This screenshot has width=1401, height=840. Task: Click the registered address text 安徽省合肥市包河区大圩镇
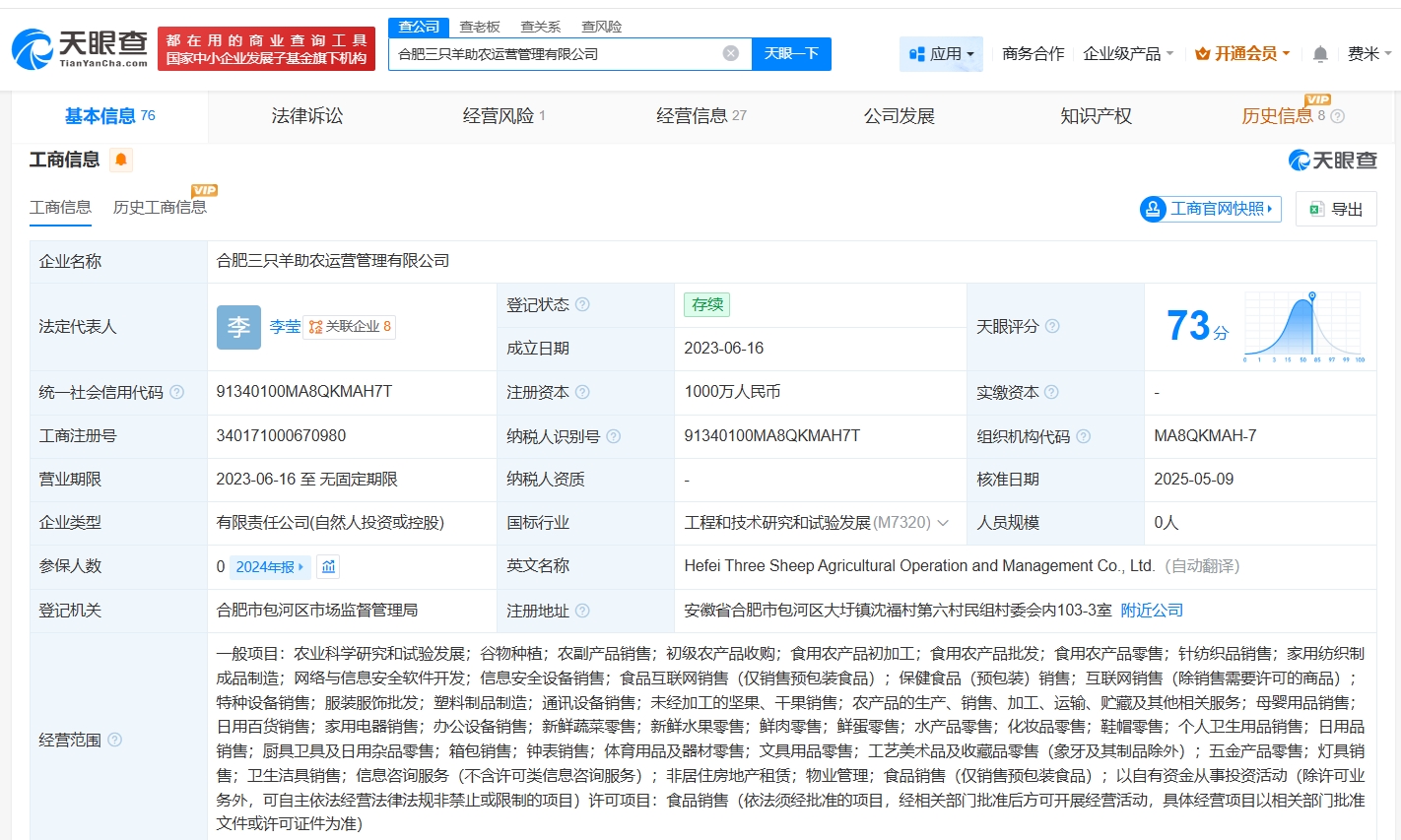tap(899, 611)
